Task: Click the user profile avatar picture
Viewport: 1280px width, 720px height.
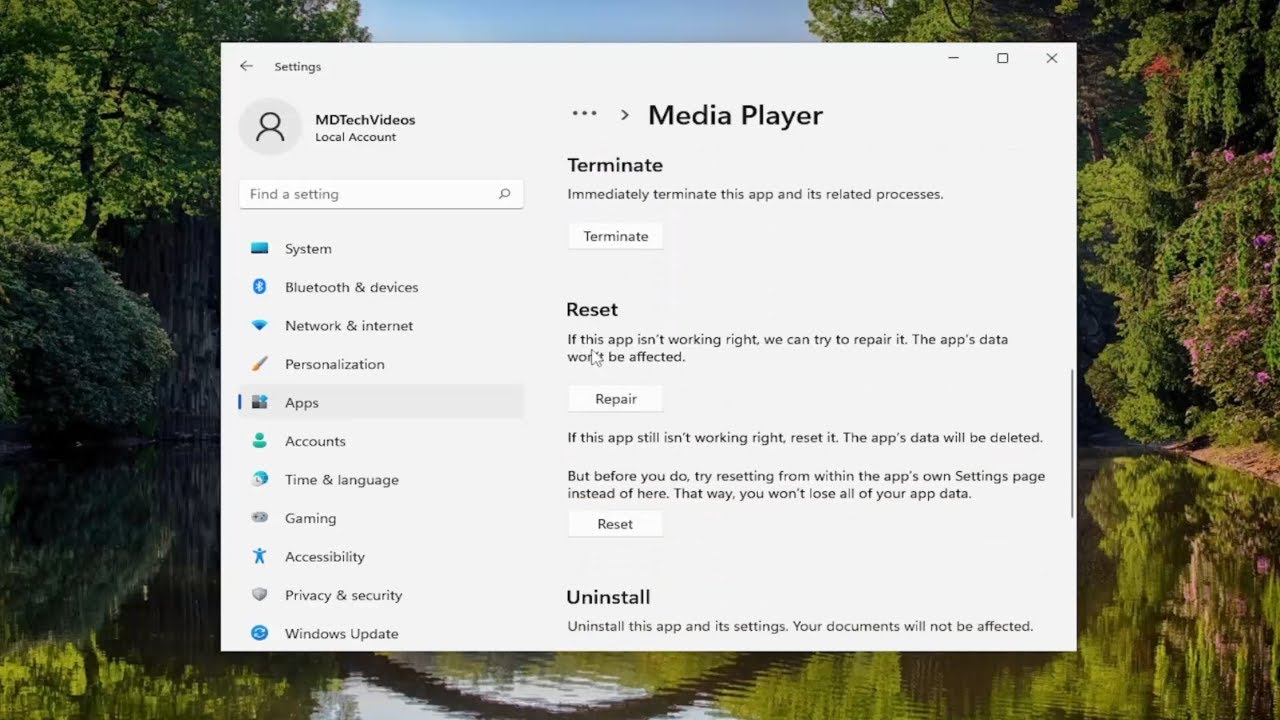Action: click(270, 126)
